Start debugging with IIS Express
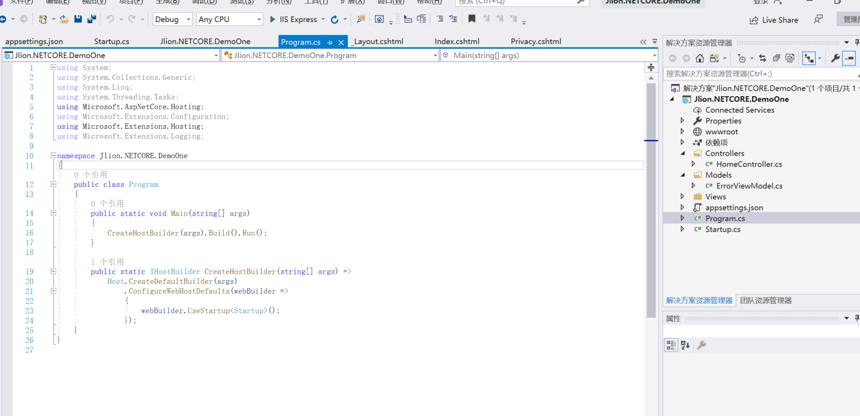This screenshot has height=416, width=860. click(x=293, y=19)
